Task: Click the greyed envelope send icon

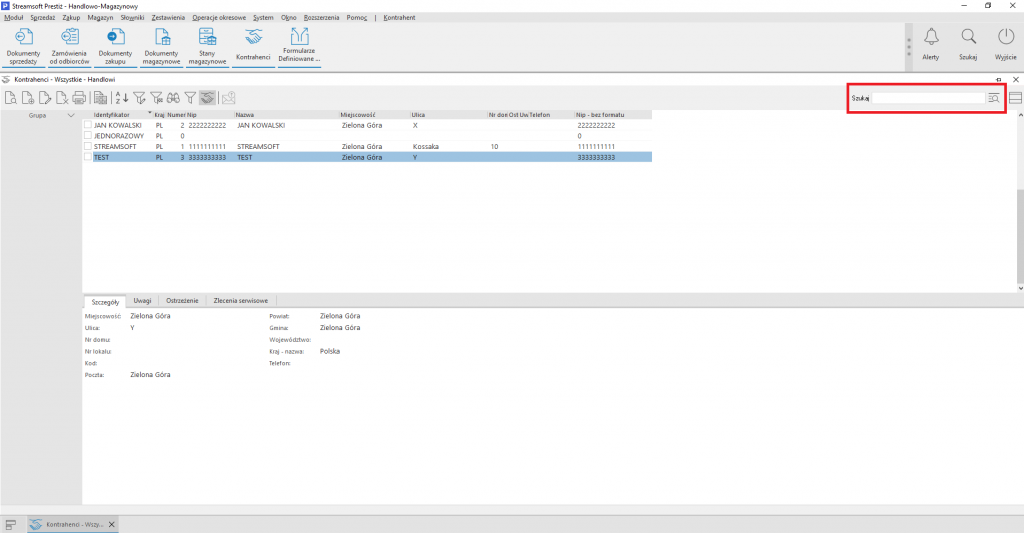Action: [229, 98]
